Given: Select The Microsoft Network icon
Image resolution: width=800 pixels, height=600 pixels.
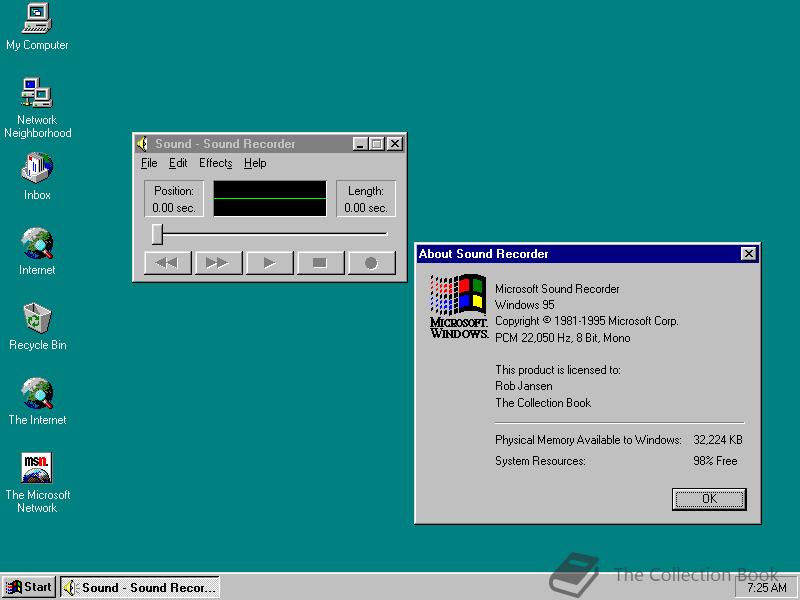Looking at the screenshot, I should pyautogui.click(x=37, y=482).
